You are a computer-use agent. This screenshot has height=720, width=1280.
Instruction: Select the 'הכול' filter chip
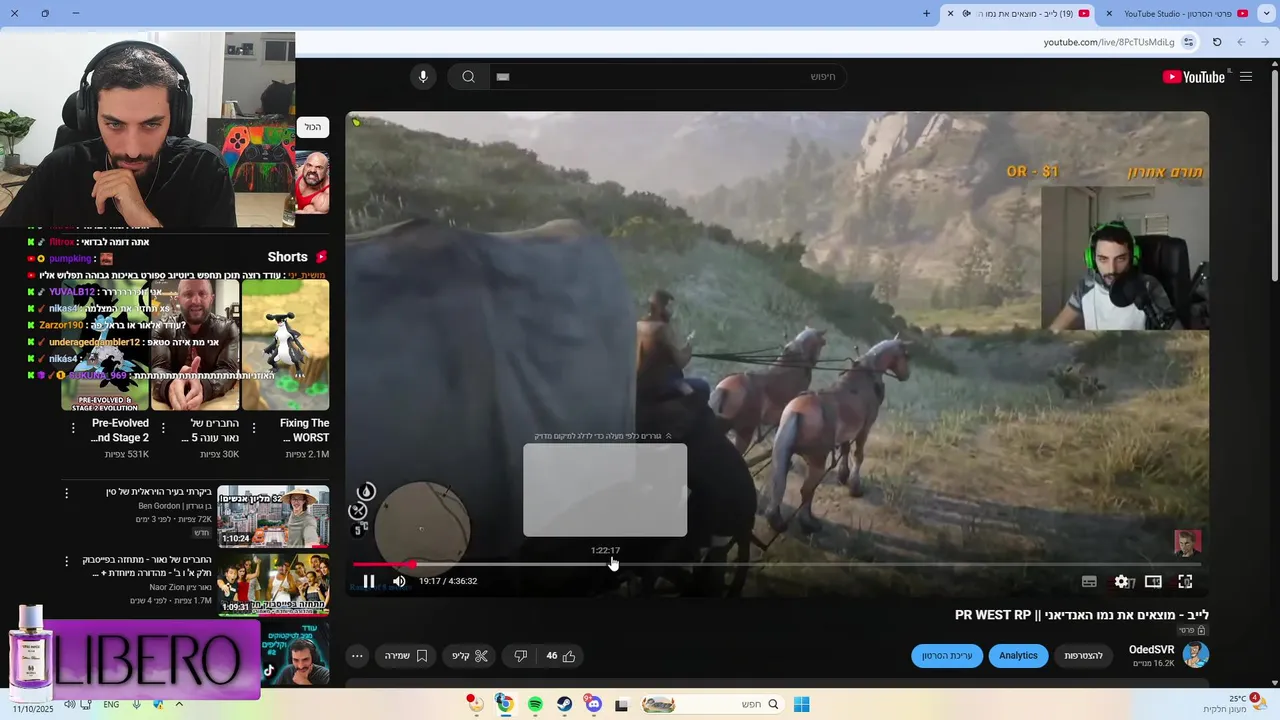[313, 127]
